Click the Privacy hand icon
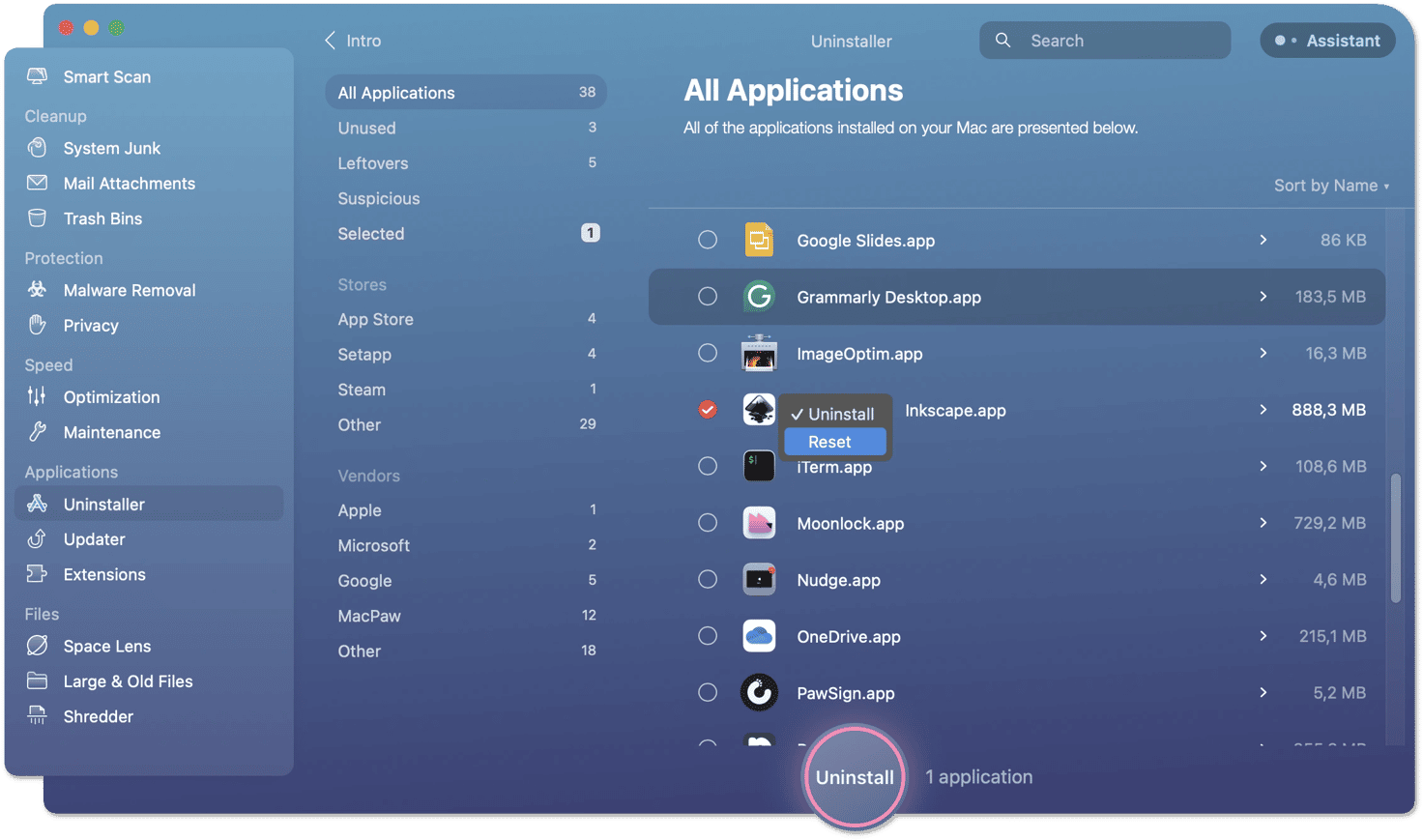Screen dimensions: 1423x840 pos(37,325)
